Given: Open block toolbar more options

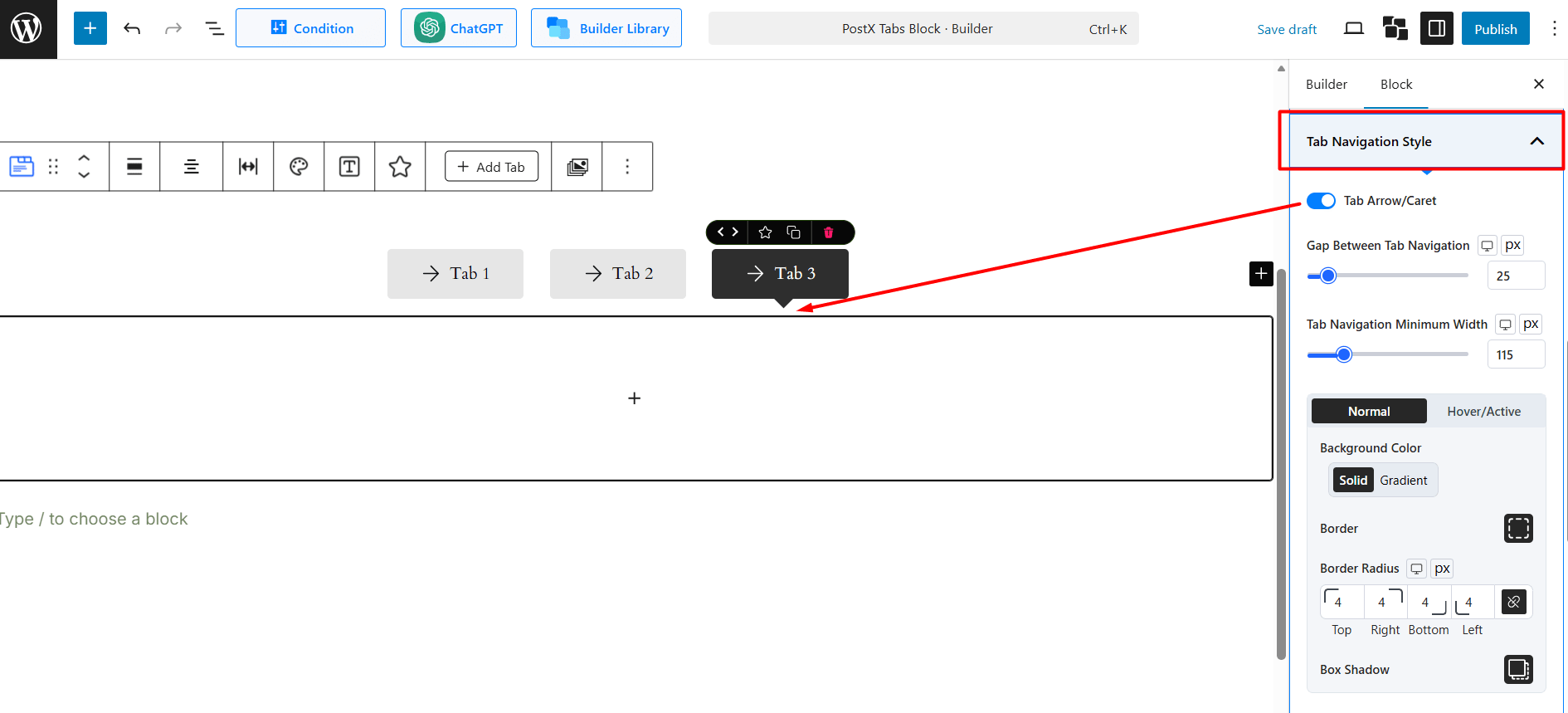Looking at the screenshot, I should pos(627,167).
